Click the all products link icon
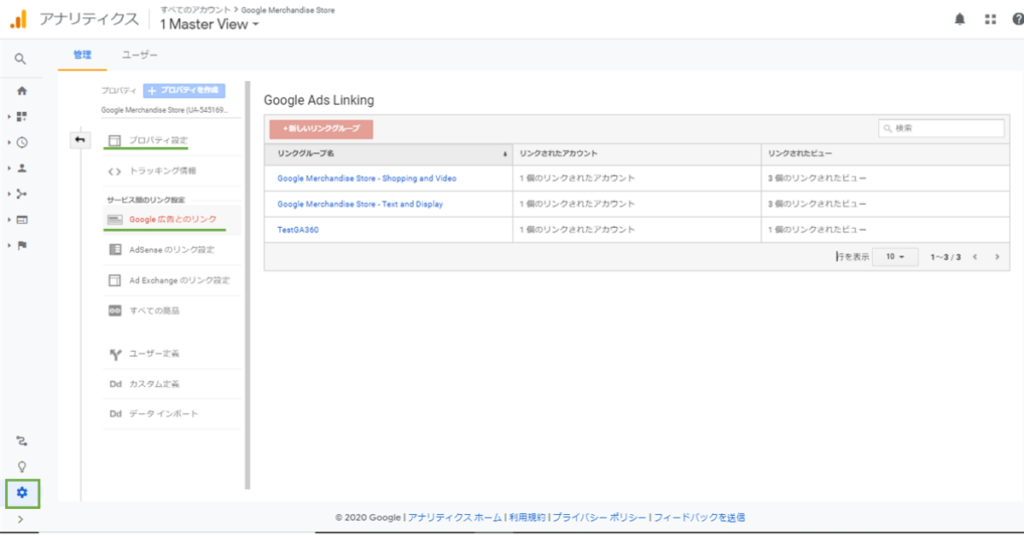Image resolution: width=1024 pixels, height=538 pixels. point(115,311)
